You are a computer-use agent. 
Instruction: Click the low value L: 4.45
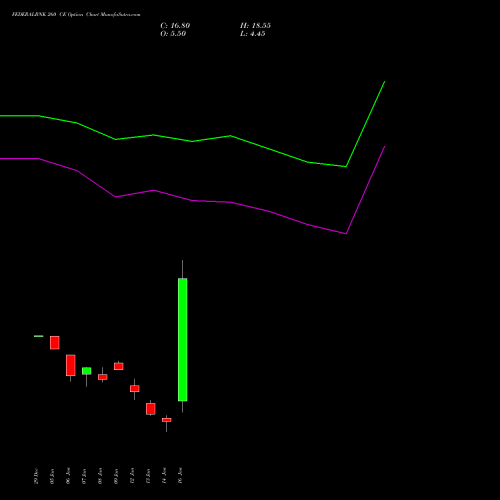[x=253, y=34]
